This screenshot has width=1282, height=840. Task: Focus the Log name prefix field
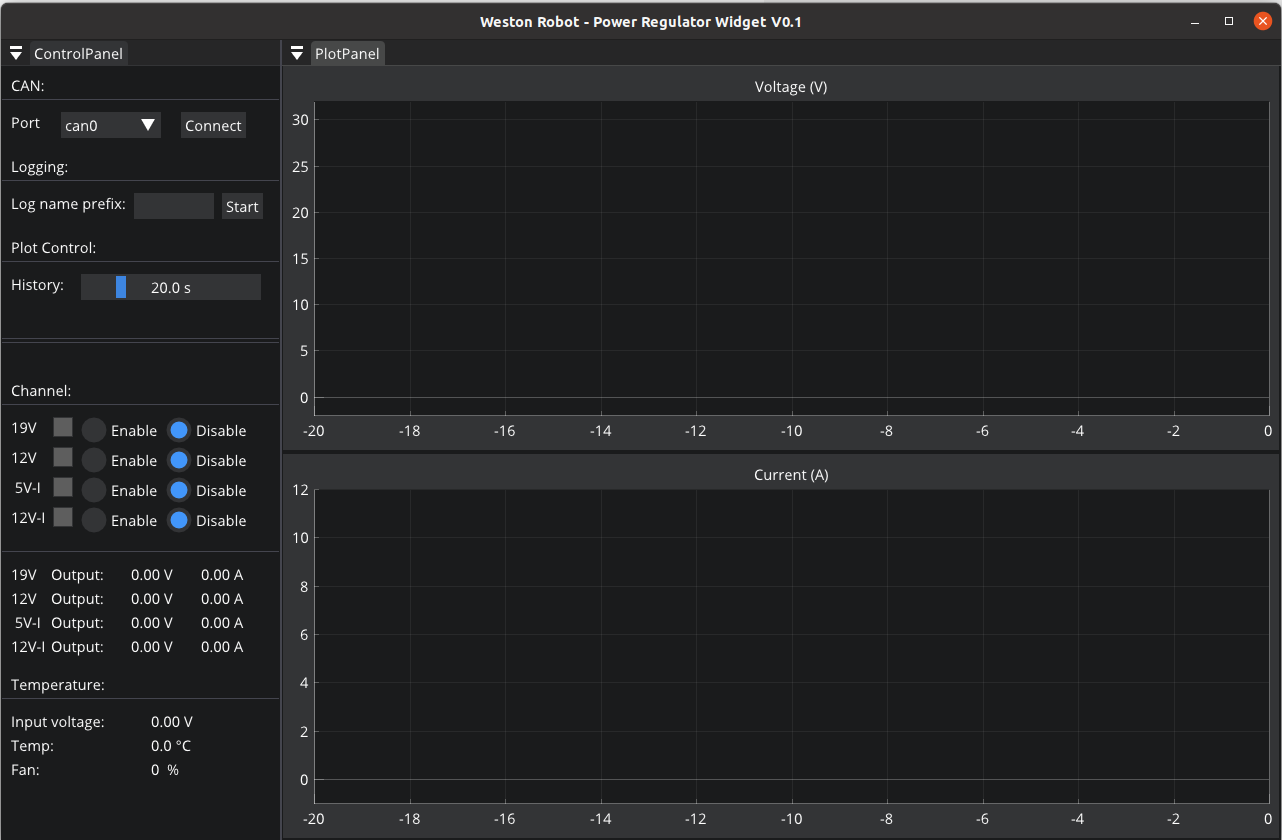pyautogui.click(x=174, y=206)
